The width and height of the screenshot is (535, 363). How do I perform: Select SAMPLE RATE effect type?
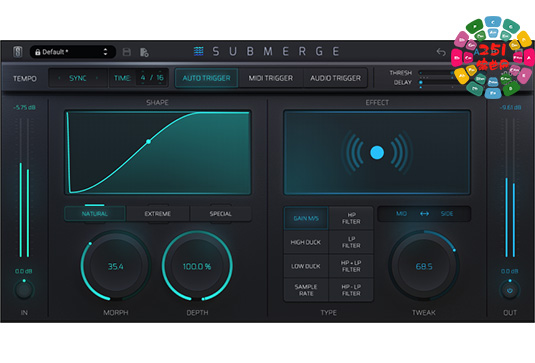[306, 290]
